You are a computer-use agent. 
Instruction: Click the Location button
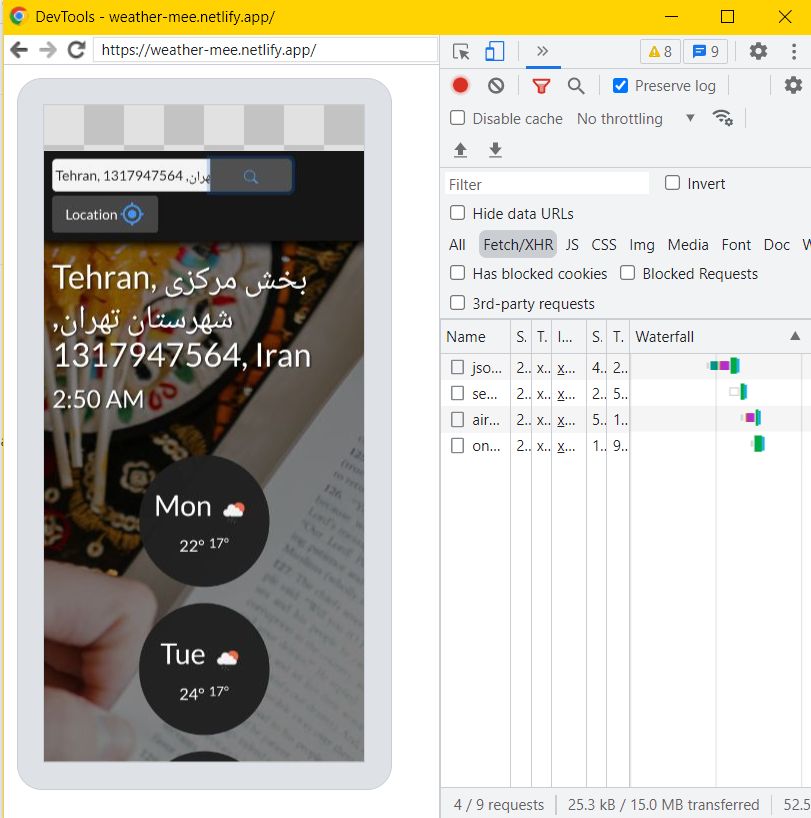[105, 214]
